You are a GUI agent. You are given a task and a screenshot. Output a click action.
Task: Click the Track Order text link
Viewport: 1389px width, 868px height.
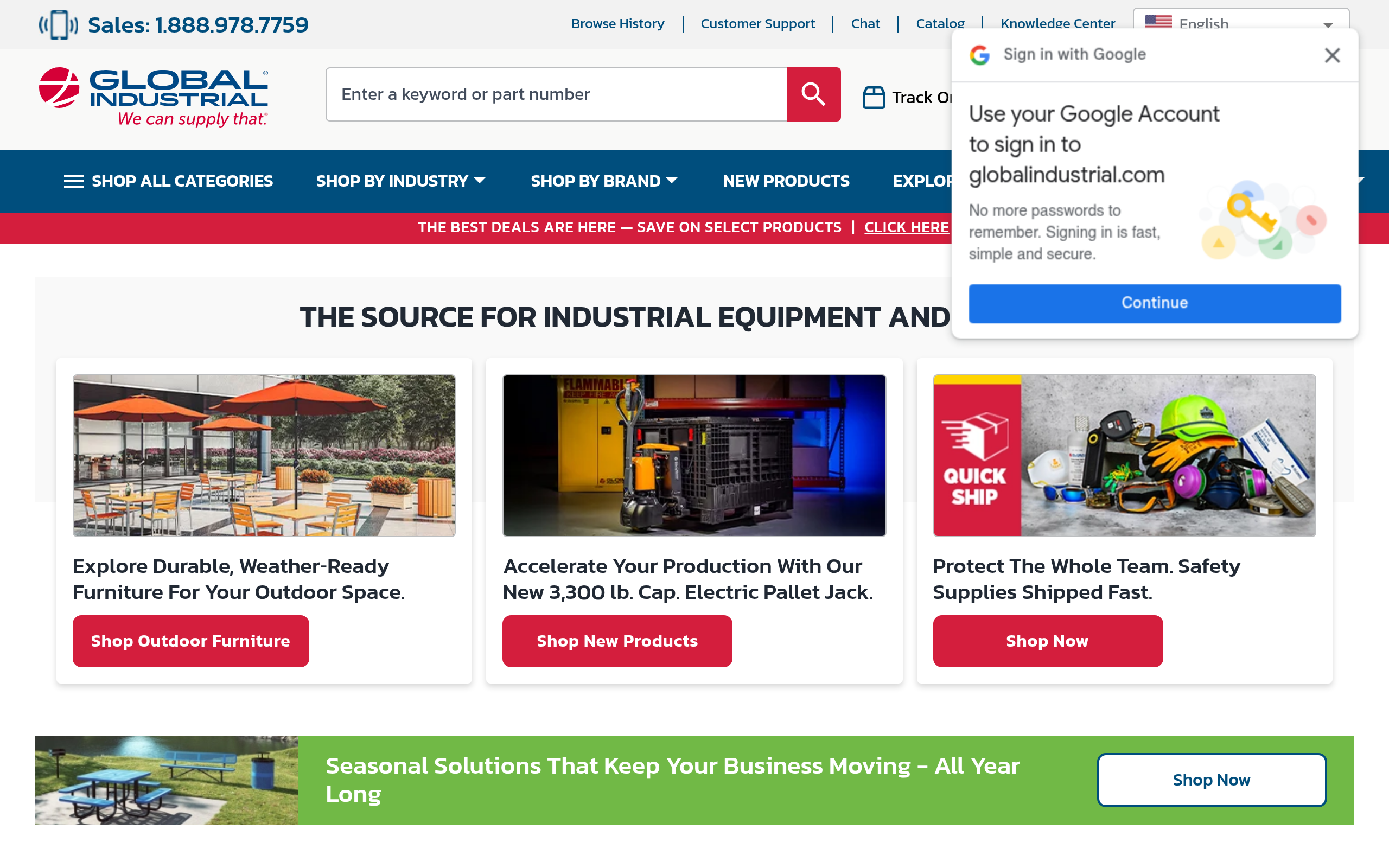(x=922, y=98)
